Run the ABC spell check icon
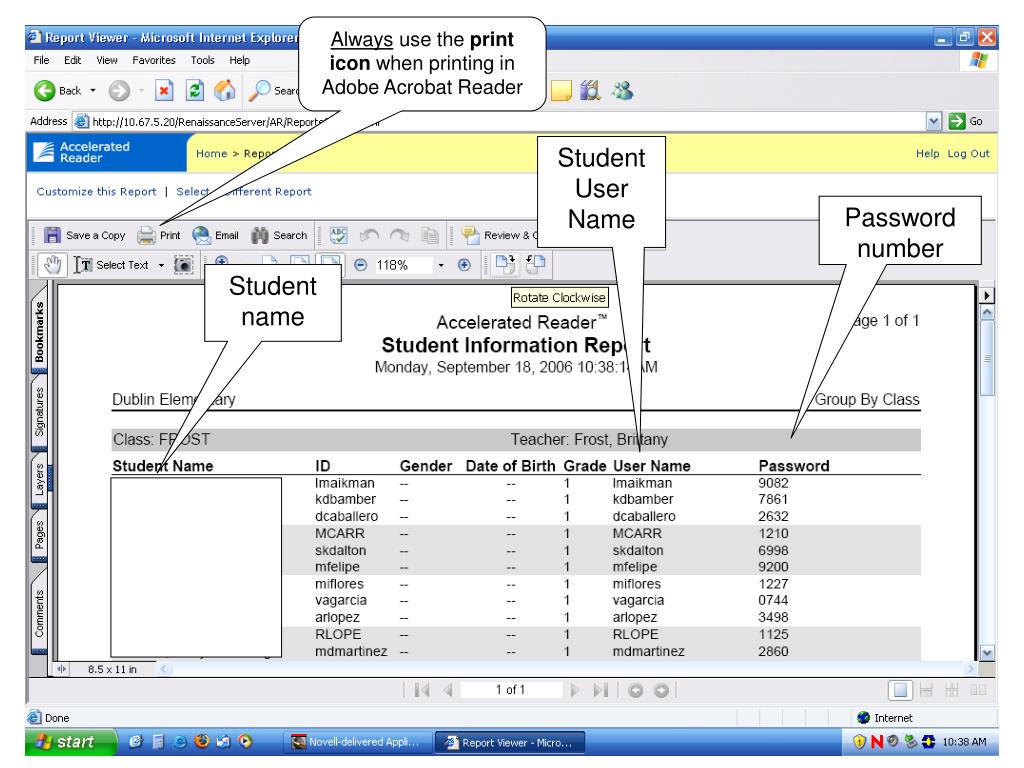Image resolution: width=1024 pixels, height=768 pixels. (339, 235)
